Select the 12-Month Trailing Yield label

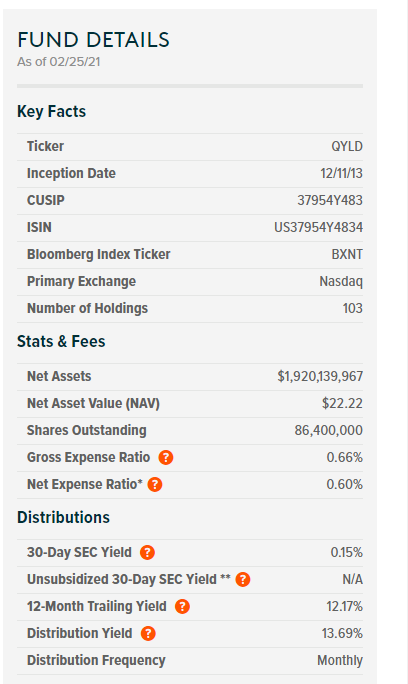click(x=96, y=607)
